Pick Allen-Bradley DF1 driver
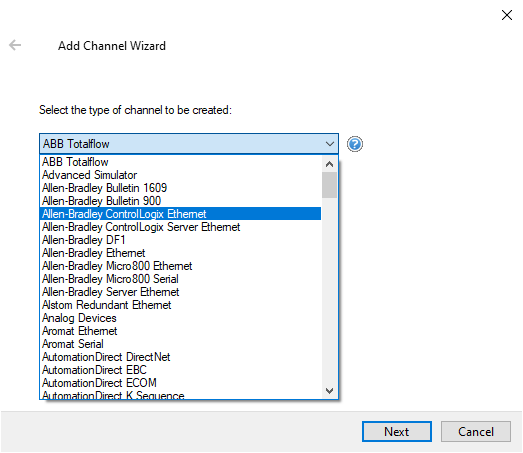The image size is (523, 453). point(180,240)
